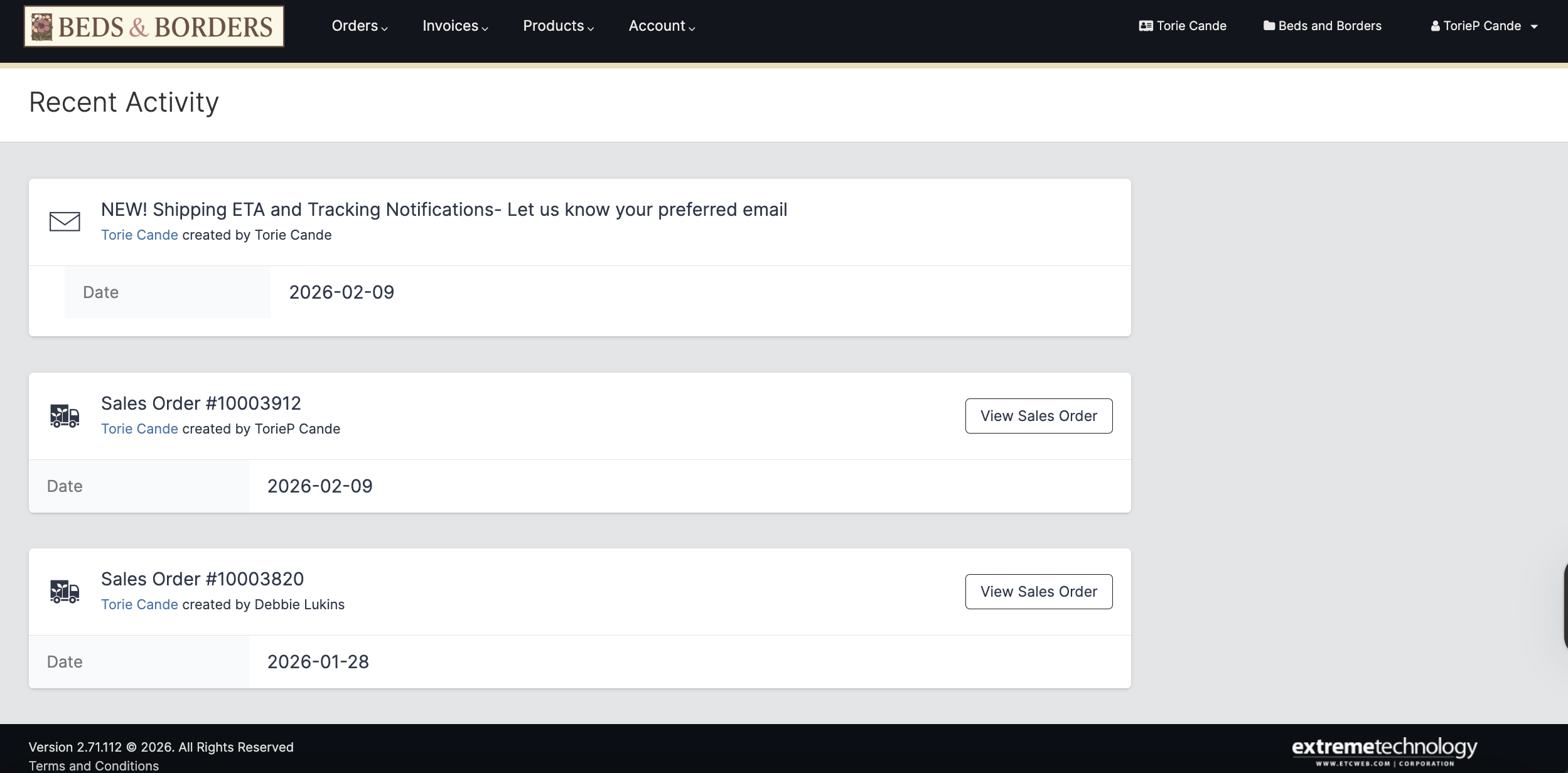The image size is (1568, 773).
Task: Open Torie Cande link under order #10003912
Action: coord(139,429)
